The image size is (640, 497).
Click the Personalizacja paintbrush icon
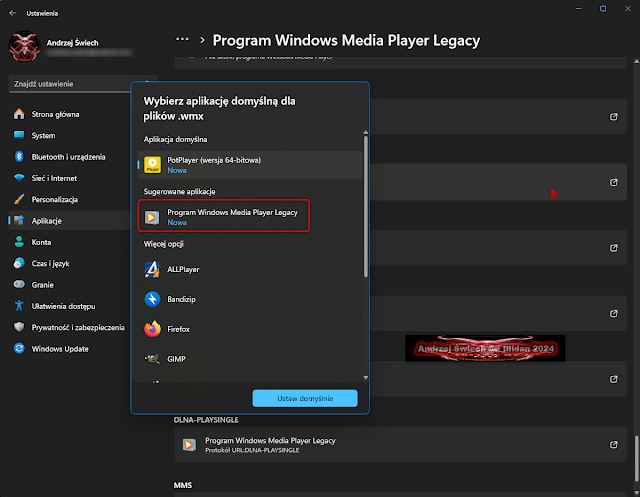click(19, 199)
